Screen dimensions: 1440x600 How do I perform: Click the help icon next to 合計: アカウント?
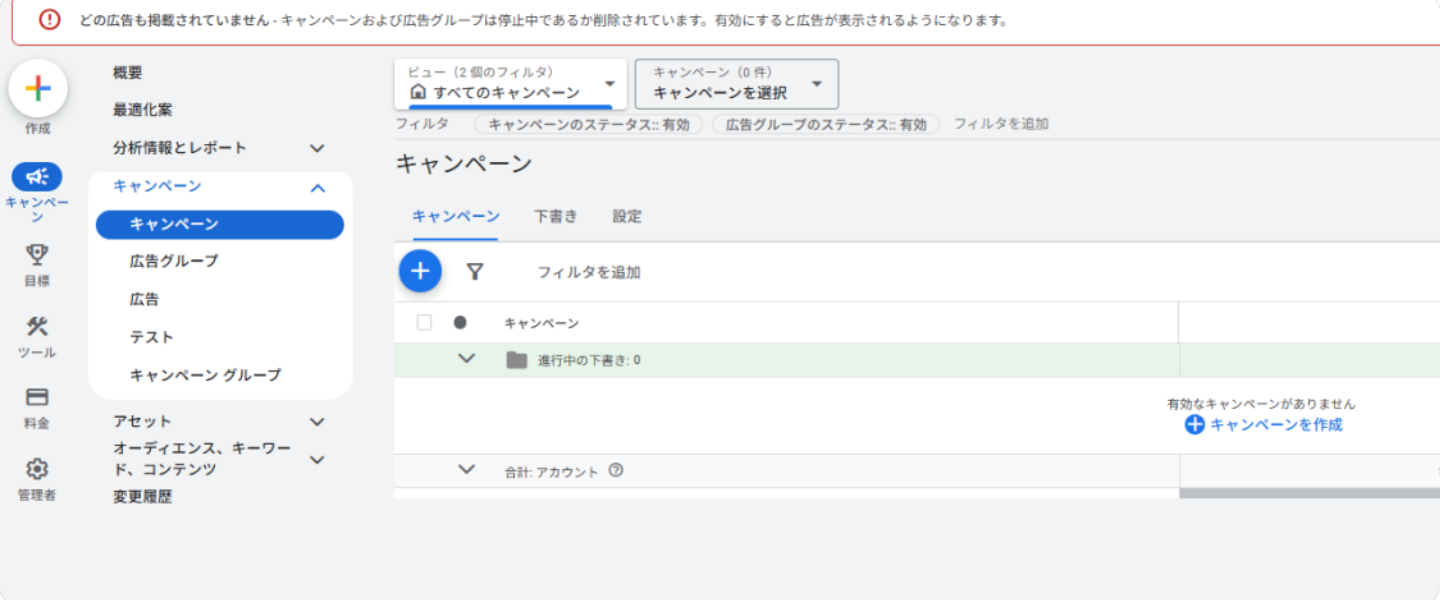click(x=616, y=471)
